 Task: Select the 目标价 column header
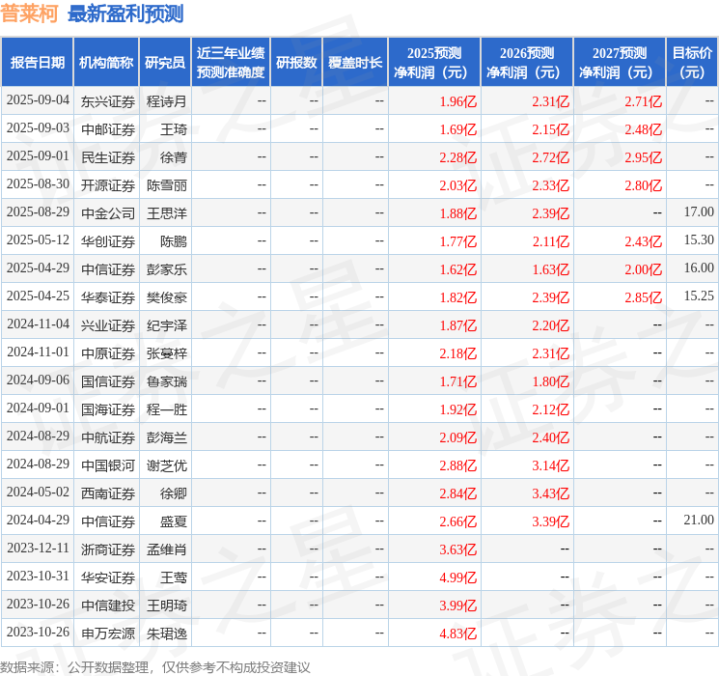tap(691, 62)
